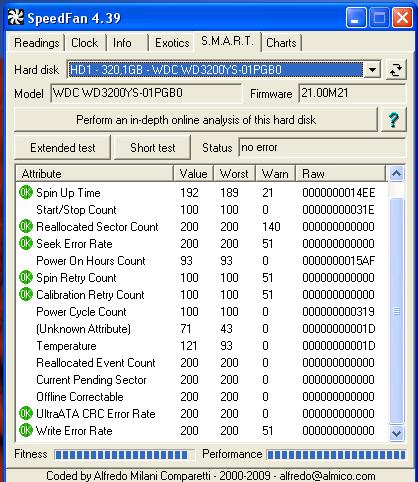Select the Reallocated Event Count row
The image size is (418, 482).
pyautogui.click(x=202, y=363)
